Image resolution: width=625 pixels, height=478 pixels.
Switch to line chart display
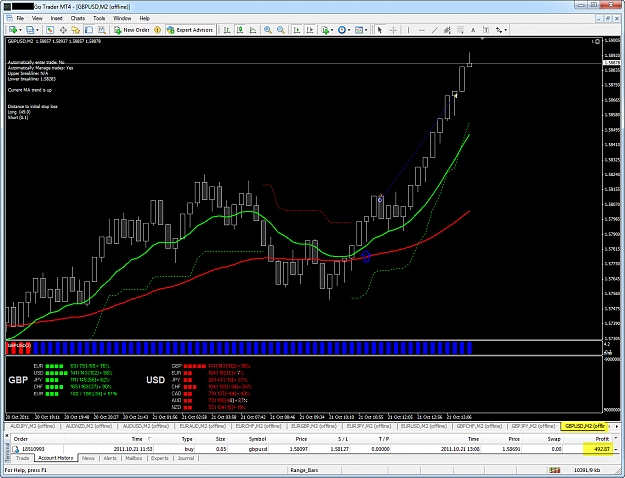[253, 30]
